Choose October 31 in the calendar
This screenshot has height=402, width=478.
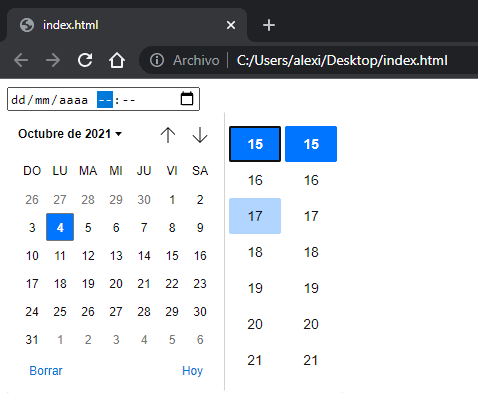point(32,340)
